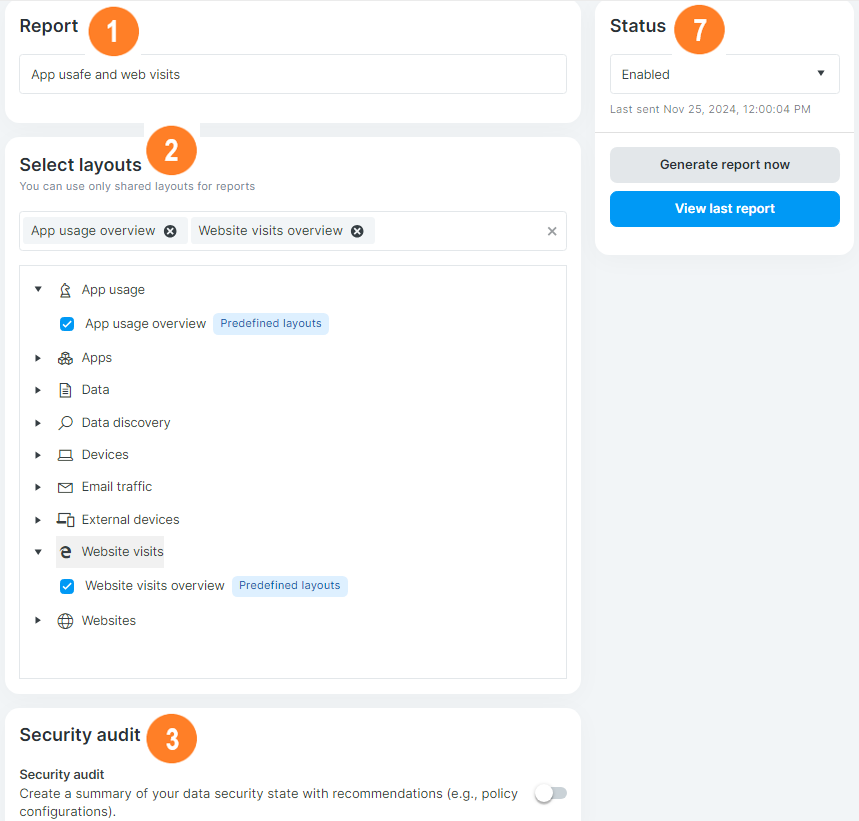Expand the Devices tree section
This screenshot has width=859, height=821.
click(x=38, y=454)
